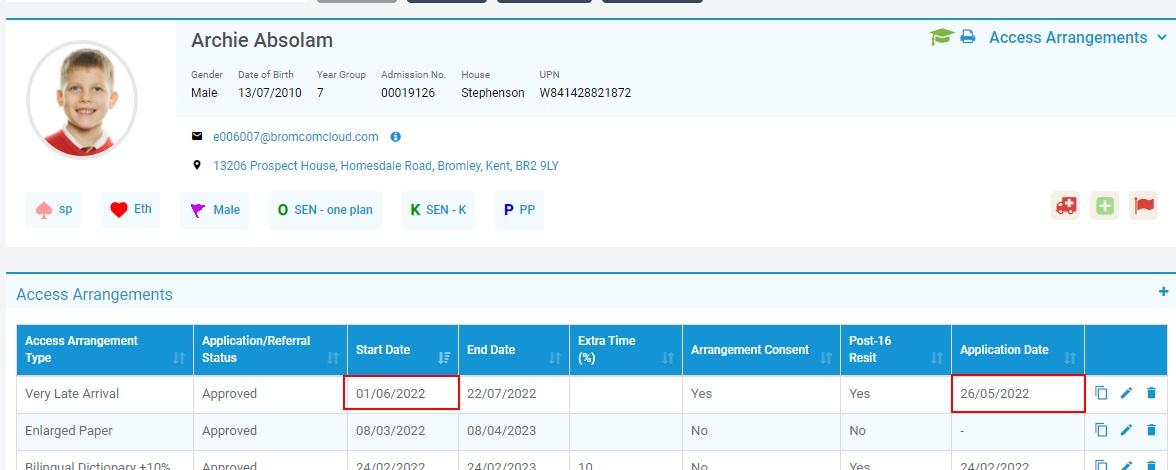
Task: Open the Prospect House address link
Action: pos(386,166)
